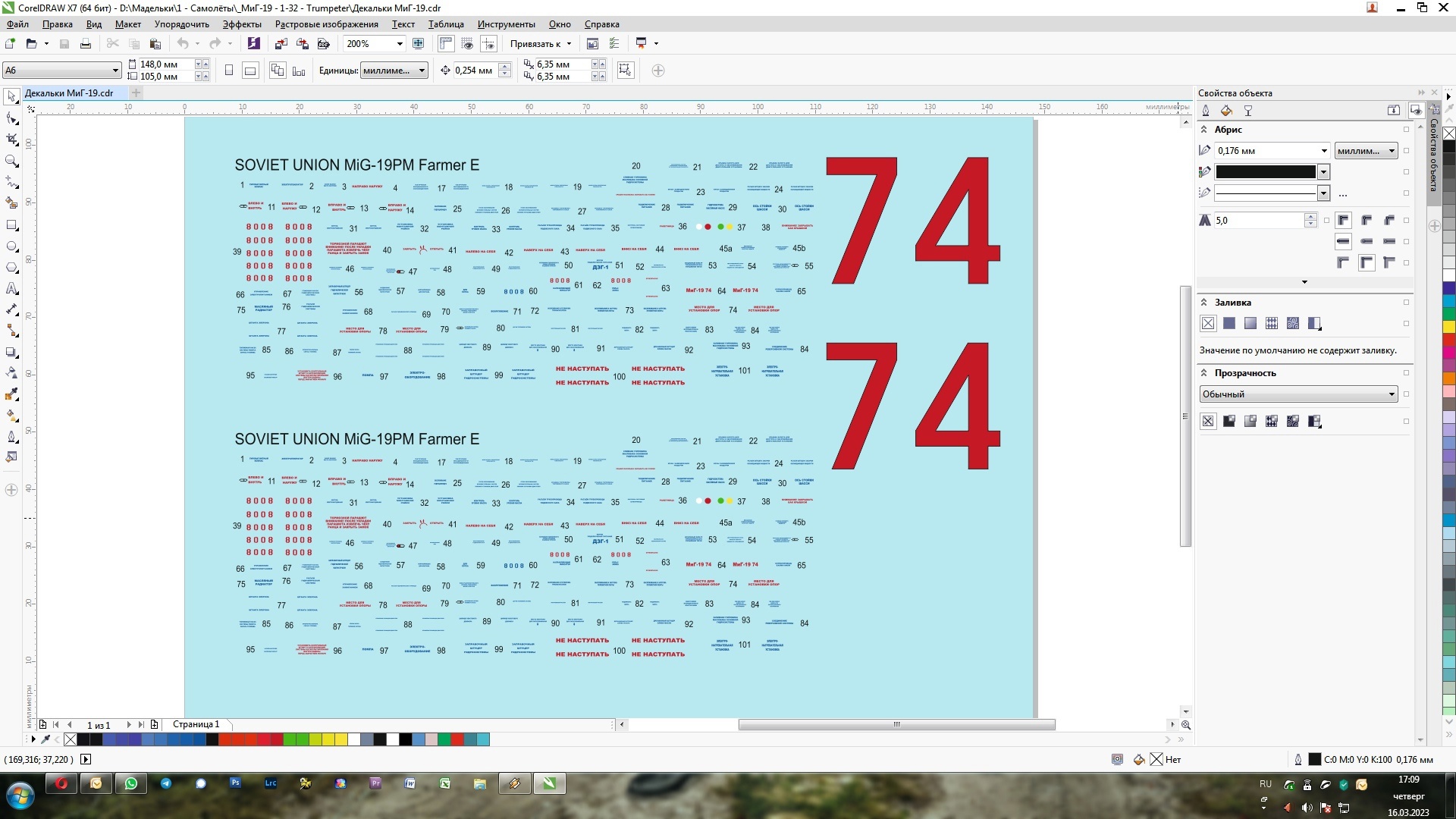Select the Zoom tool in toolbox

click(x=12, y=162)
